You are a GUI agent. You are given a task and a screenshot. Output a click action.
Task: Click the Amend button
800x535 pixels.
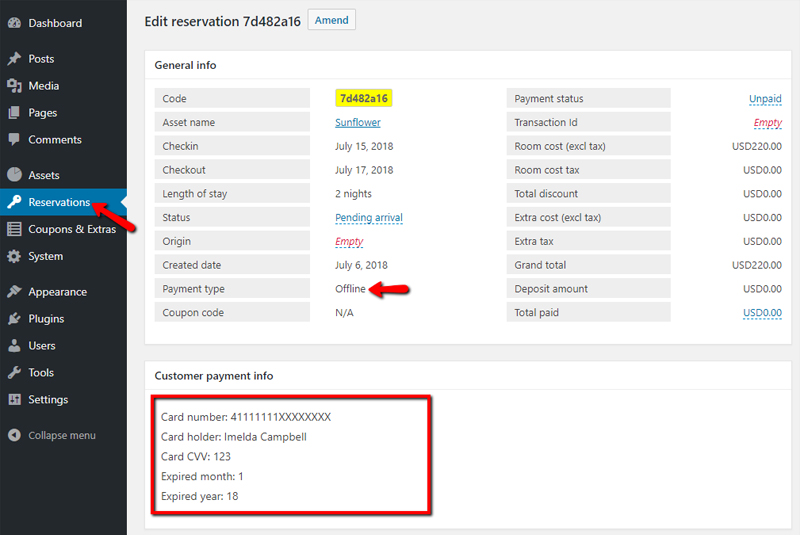(x=332, y=20)
